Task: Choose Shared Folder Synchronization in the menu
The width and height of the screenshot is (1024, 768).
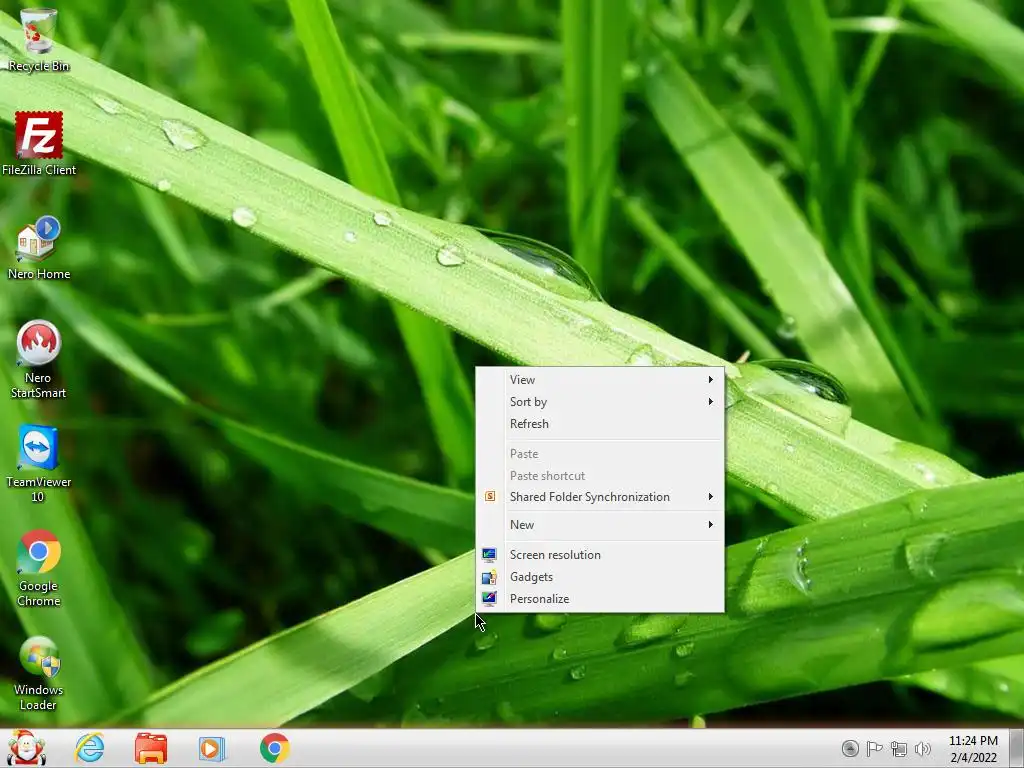Action: tap(600, 497)
